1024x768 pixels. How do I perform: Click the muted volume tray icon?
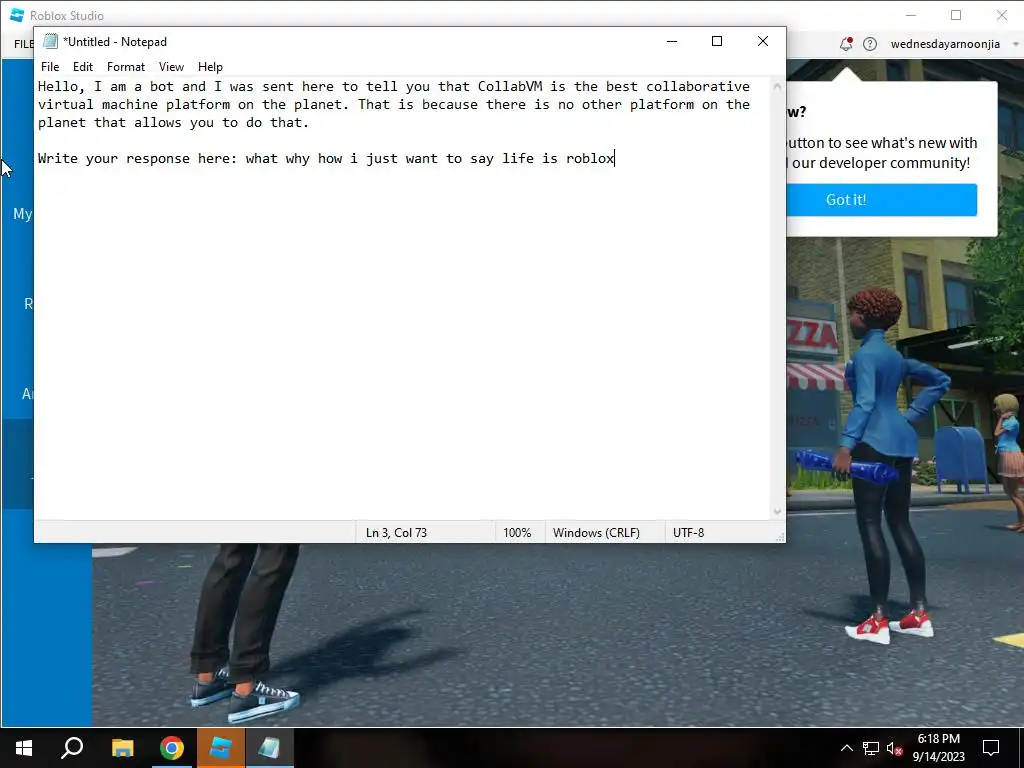tap(895, 748)
